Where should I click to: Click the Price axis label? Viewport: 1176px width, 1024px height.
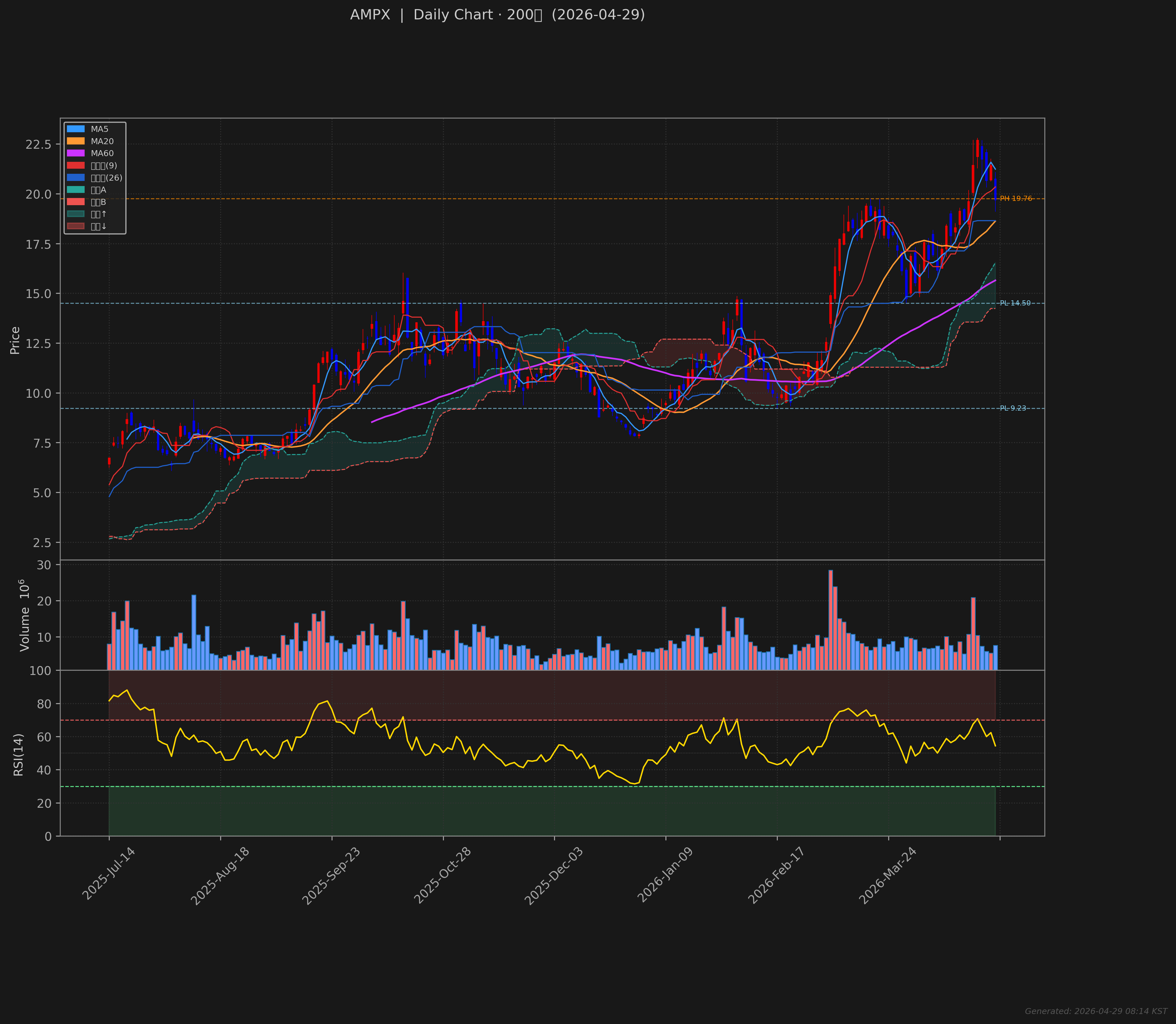pos(15,340)
